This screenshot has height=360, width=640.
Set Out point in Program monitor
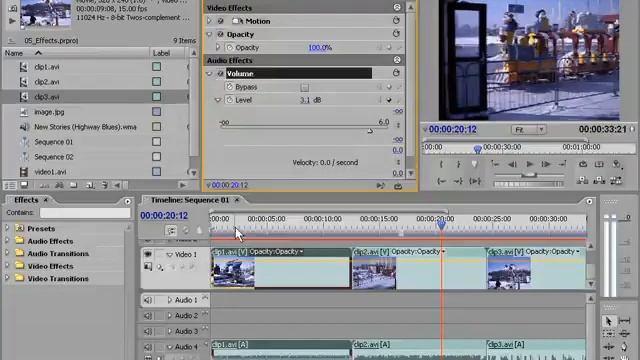pos(458,164)
